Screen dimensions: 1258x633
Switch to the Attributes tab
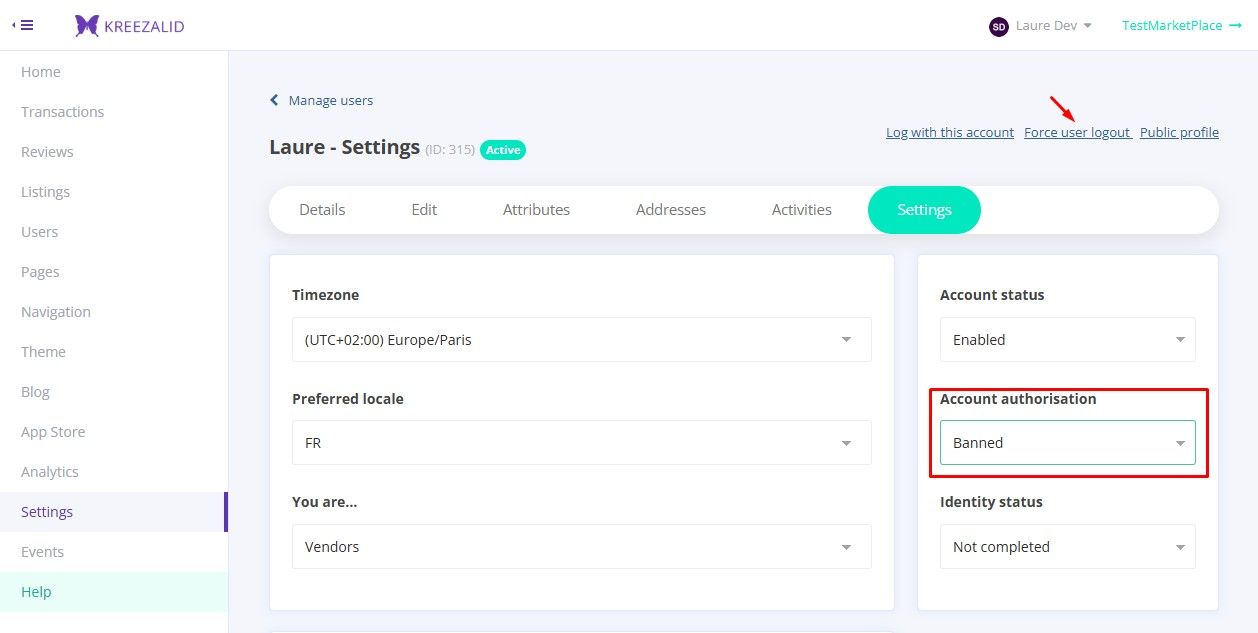[x=536, y=210]
